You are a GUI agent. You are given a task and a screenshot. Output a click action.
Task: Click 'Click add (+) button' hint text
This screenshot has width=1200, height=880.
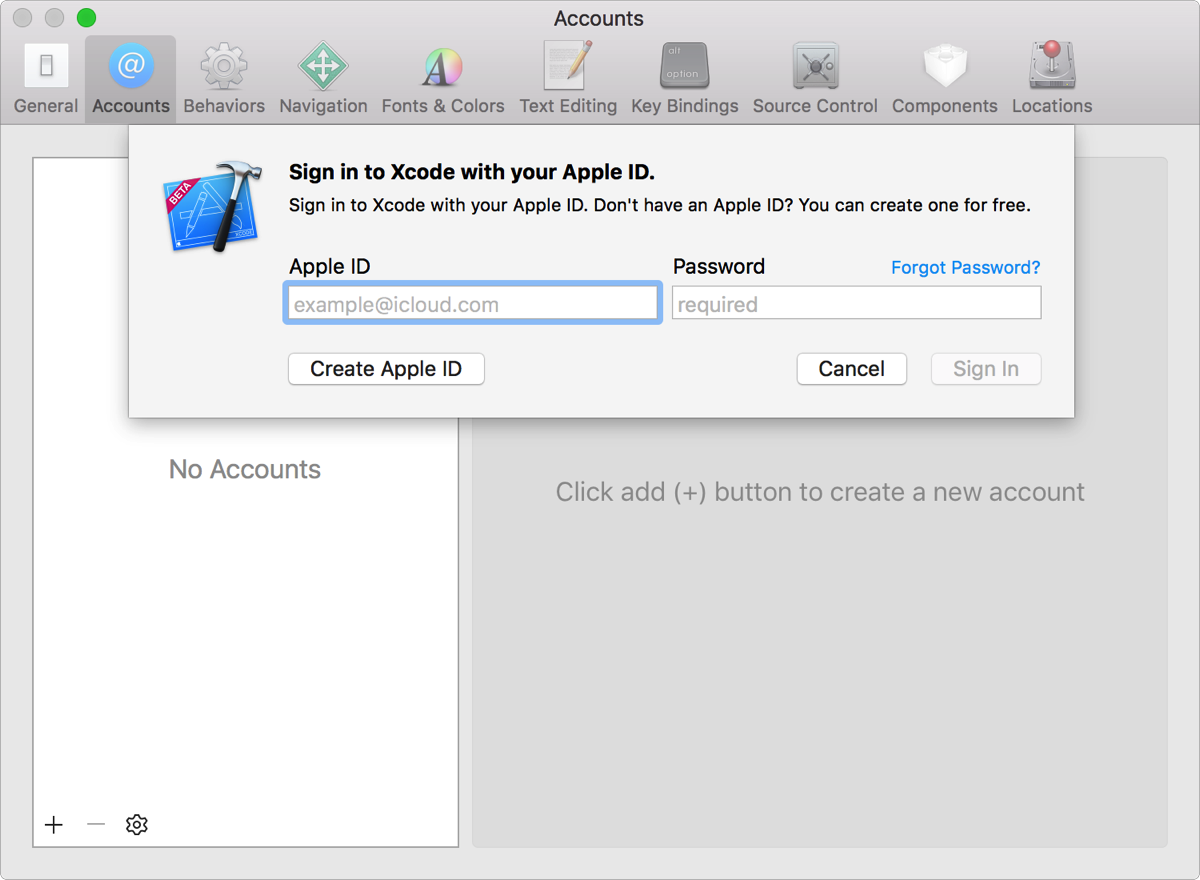(x=820, y=492)
